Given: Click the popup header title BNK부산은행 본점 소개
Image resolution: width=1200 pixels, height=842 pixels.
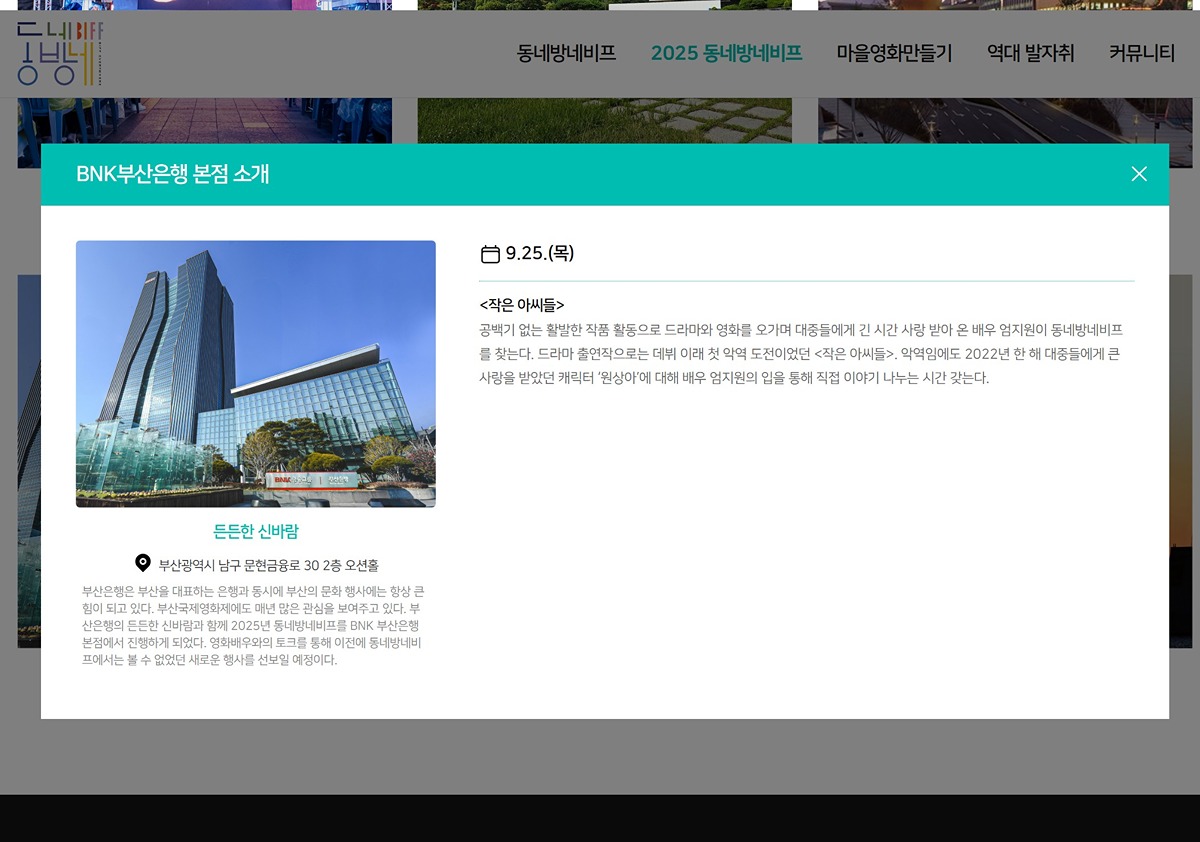Looking at the screenshot, I should pyautogui.click(x=173, y=174).
